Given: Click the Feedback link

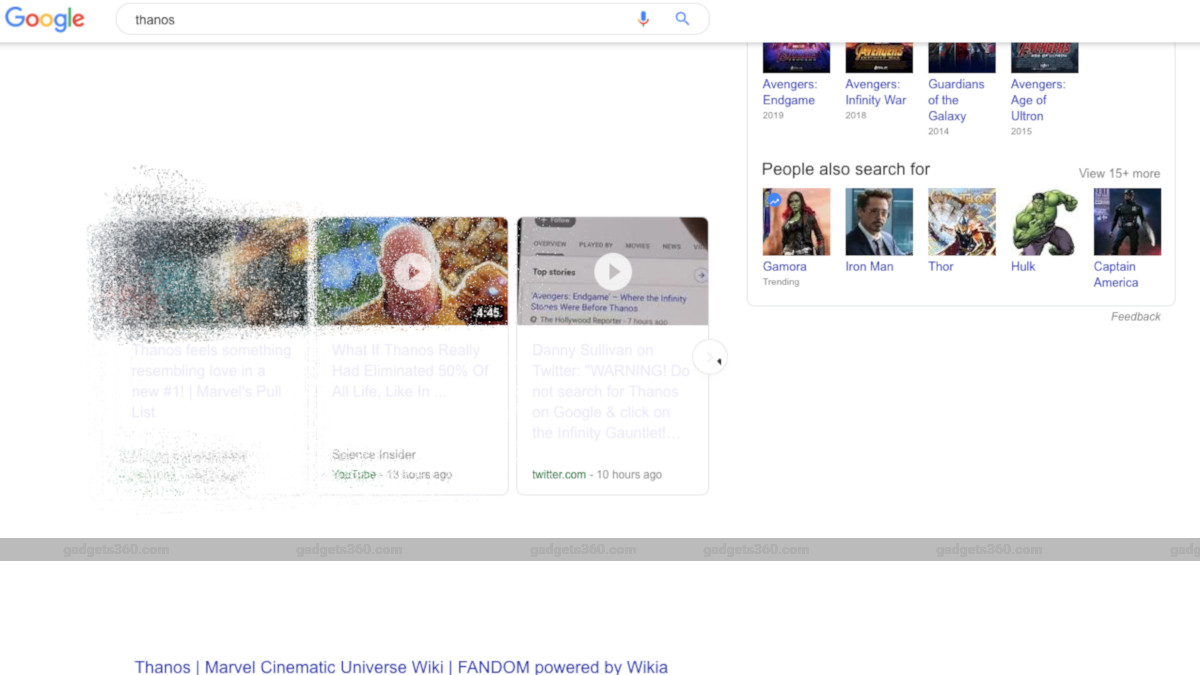Looking at the screenshot, I should (x=1136, y=316).
